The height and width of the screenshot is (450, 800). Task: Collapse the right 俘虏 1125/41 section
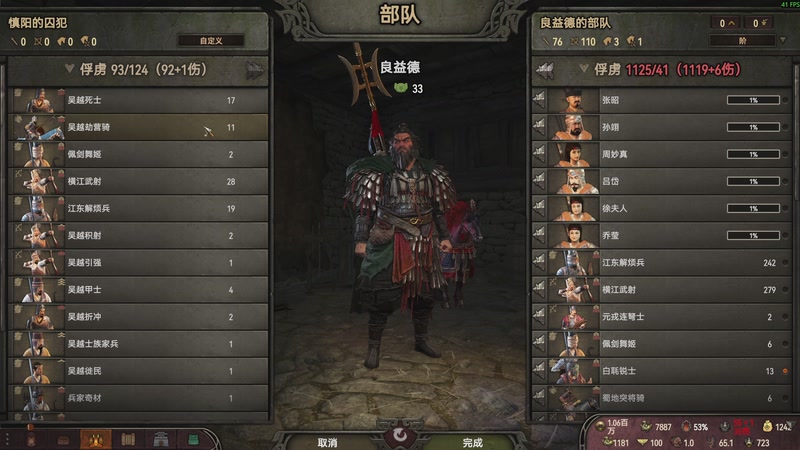[584, 69]
